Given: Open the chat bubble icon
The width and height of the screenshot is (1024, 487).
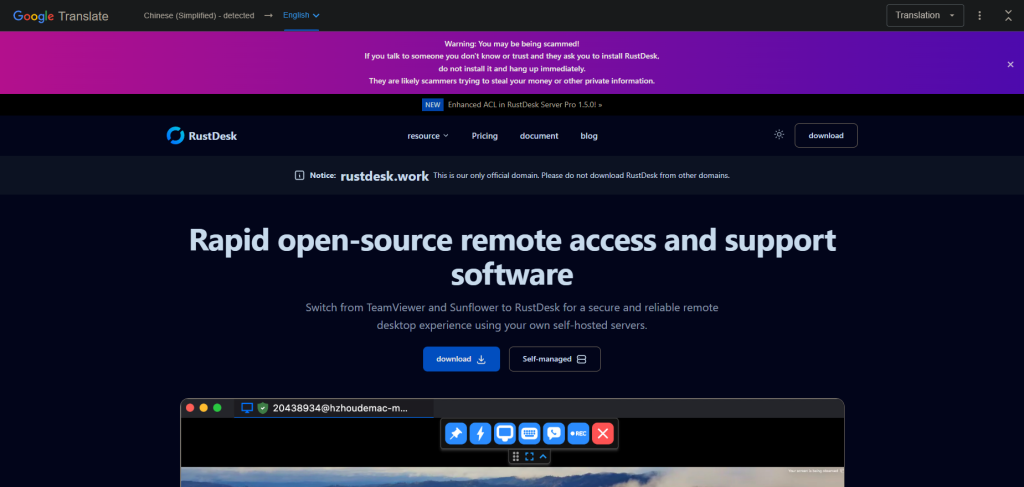Looking at the screenshot, I should click(554, 433).
